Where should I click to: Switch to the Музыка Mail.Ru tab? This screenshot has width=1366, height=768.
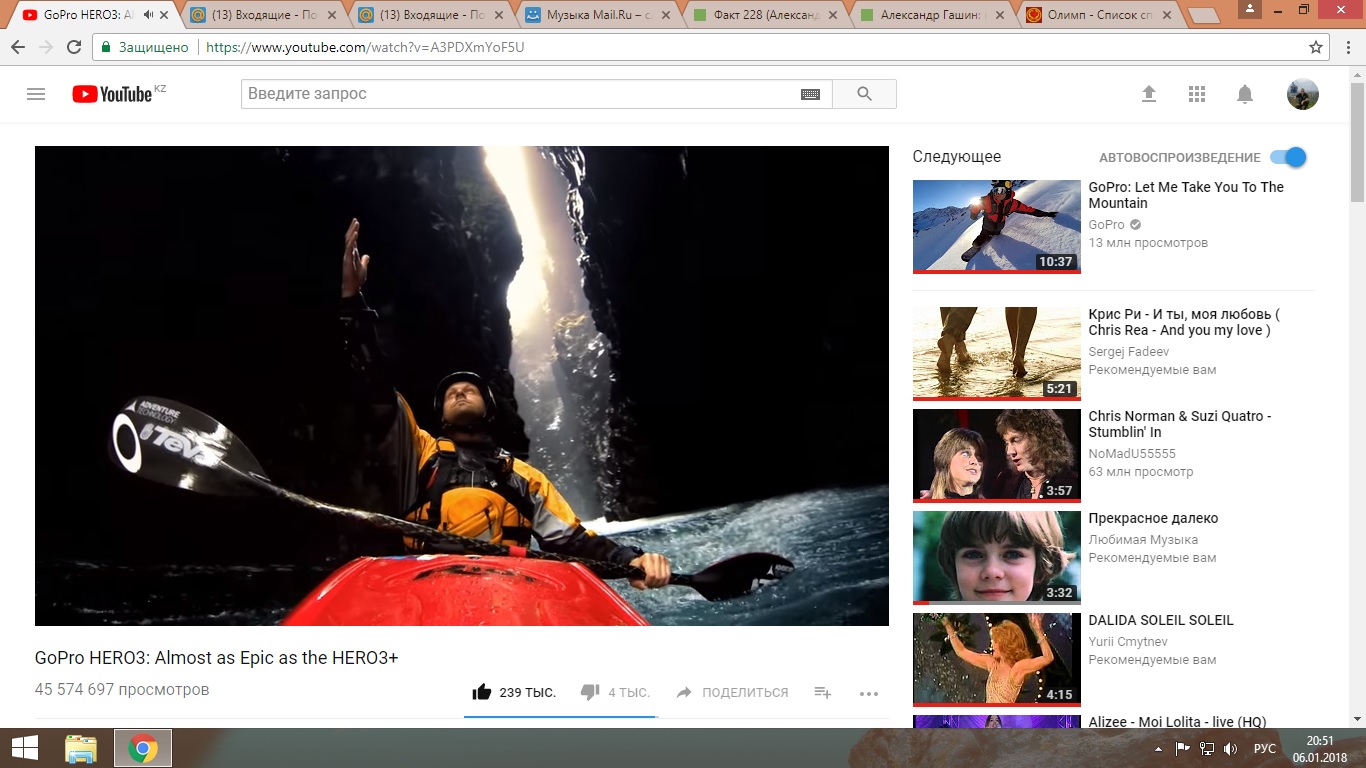pos(598,15)
